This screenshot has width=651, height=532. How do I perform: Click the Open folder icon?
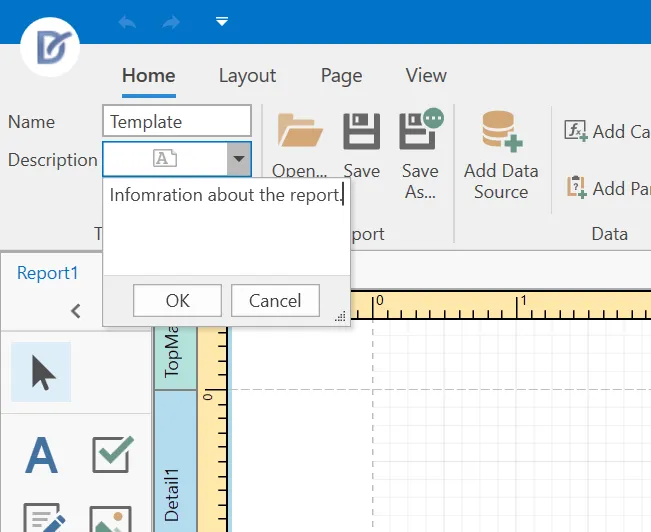coord(300,131)
